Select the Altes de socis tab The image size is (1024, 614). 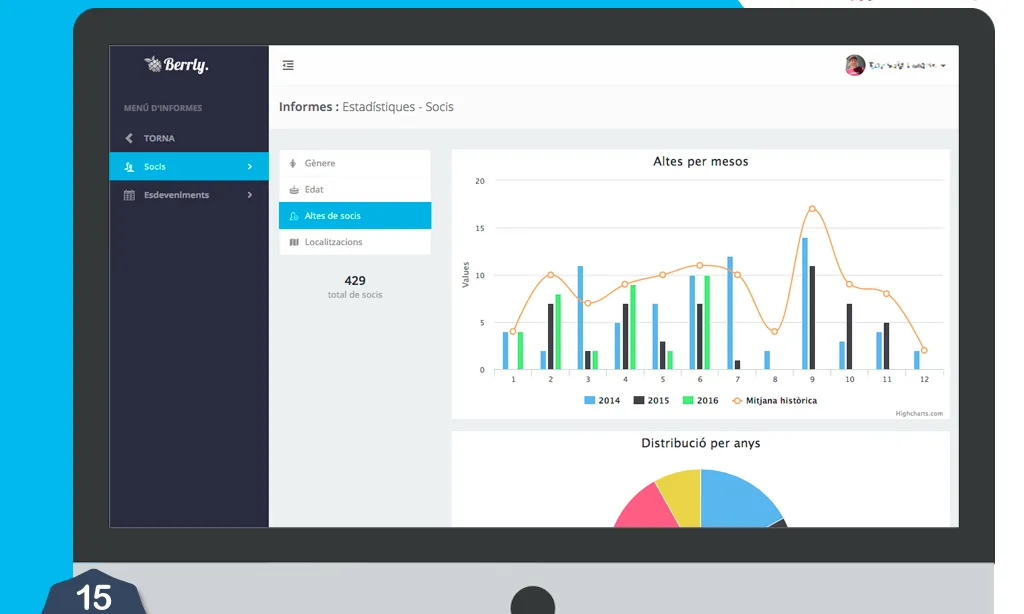tap(355, 216)
